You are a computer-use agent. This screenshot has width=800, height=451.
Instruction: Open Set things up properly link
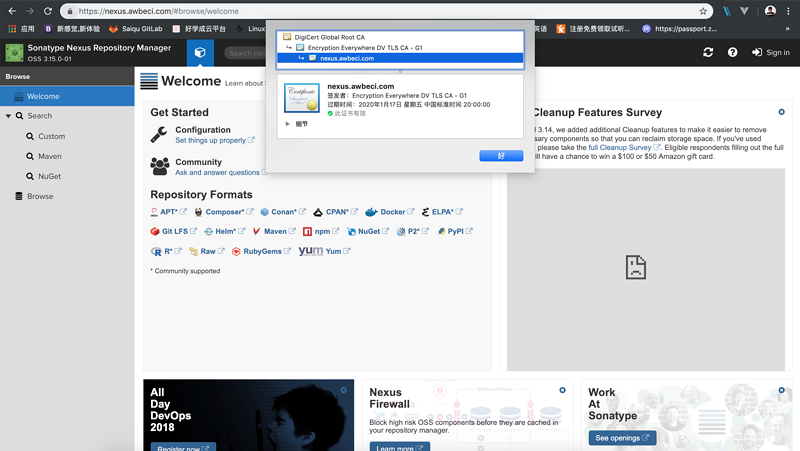tap(214, 140)
